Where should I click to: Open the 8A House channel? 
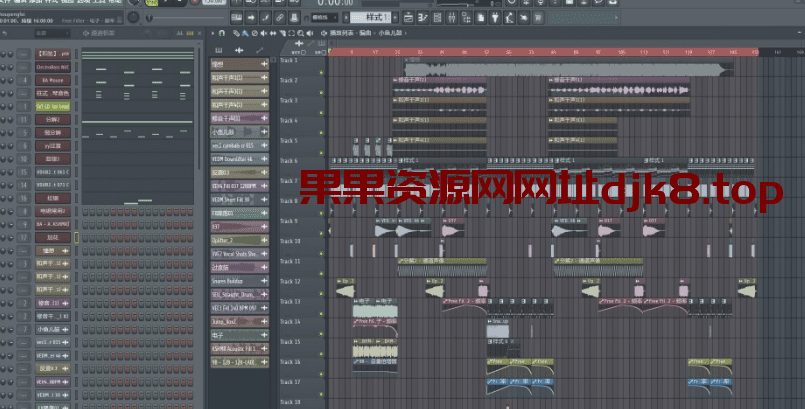pos(52,79)
